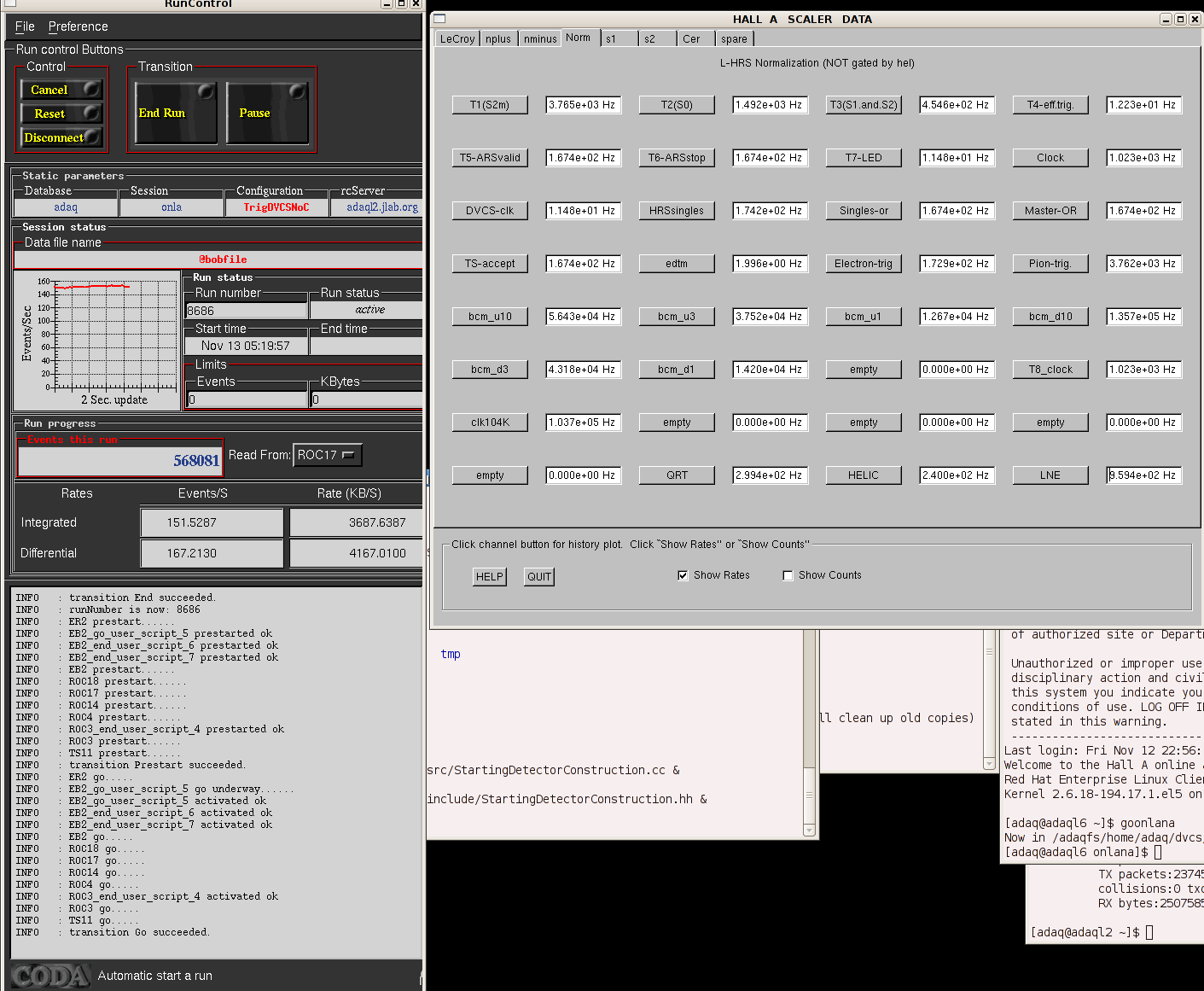Click the adaql2 terminal prompt line
Viewport: 1204px width, 991px height.
(x=1092, y=932)
